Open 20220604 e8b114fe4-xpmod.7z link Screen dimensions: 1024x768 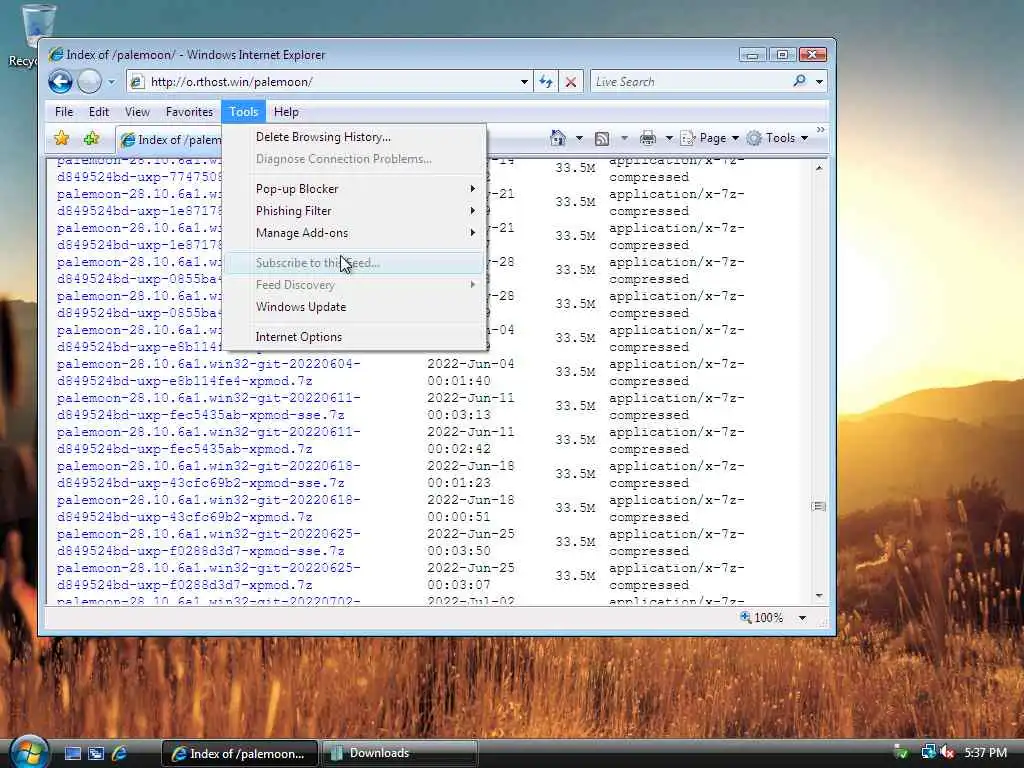[208, 372]
